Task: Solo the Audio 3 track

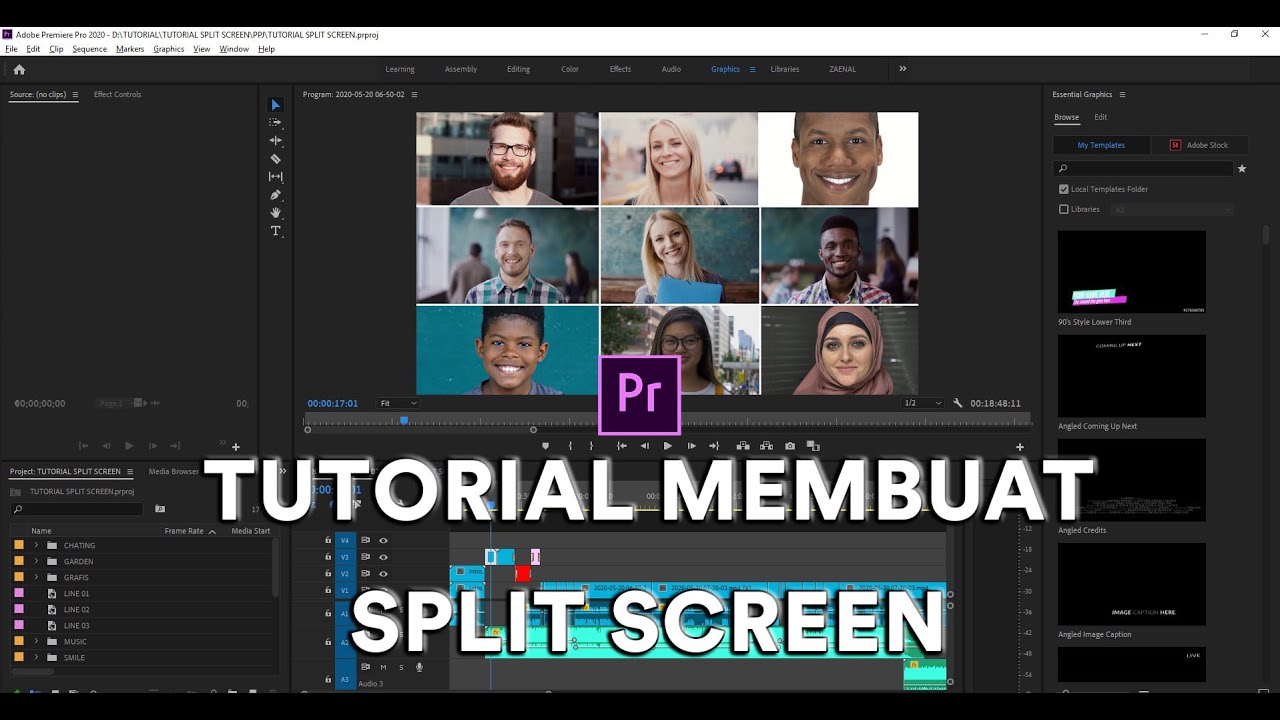Action: [x=401, y=667]
